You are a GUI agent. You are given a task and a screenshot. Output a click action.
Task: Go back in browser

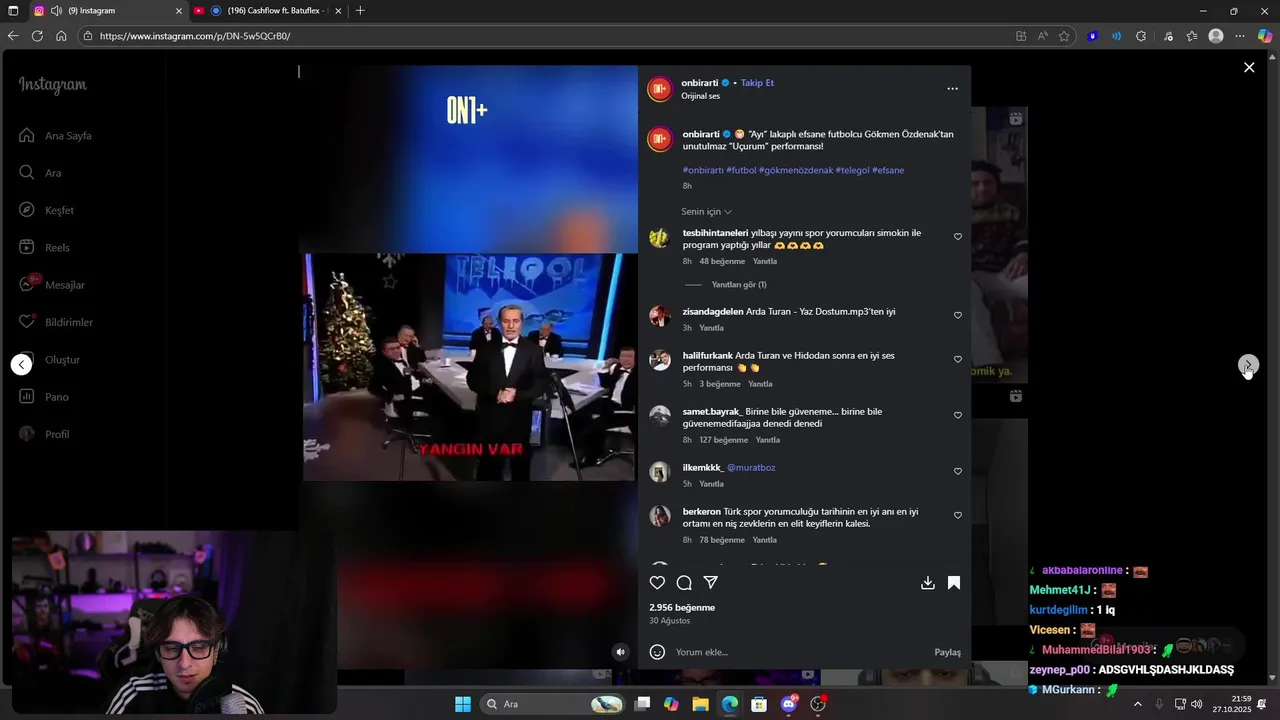13,36
